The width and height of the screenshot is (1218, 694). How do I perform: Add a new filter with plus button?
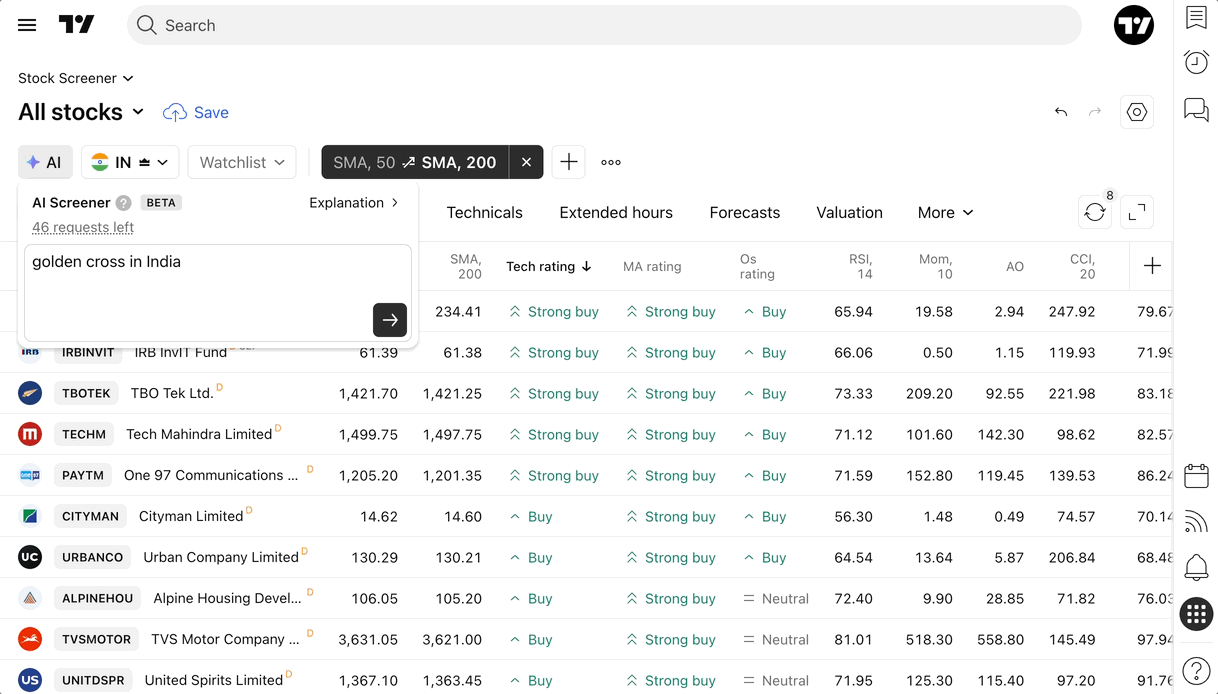pyautogui.click(x=569, y=162)
